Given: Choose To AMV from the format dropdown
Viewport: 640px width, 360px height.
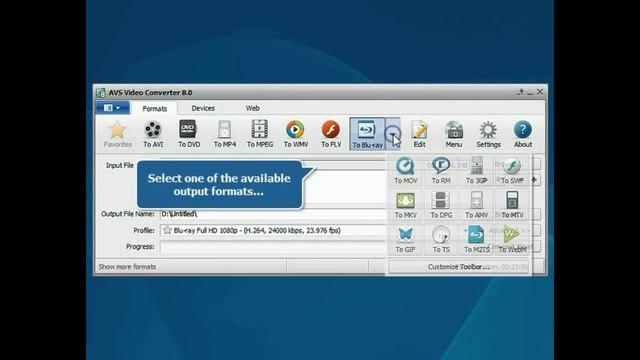Looking at the screenshot, I should [x=476, y=205].
